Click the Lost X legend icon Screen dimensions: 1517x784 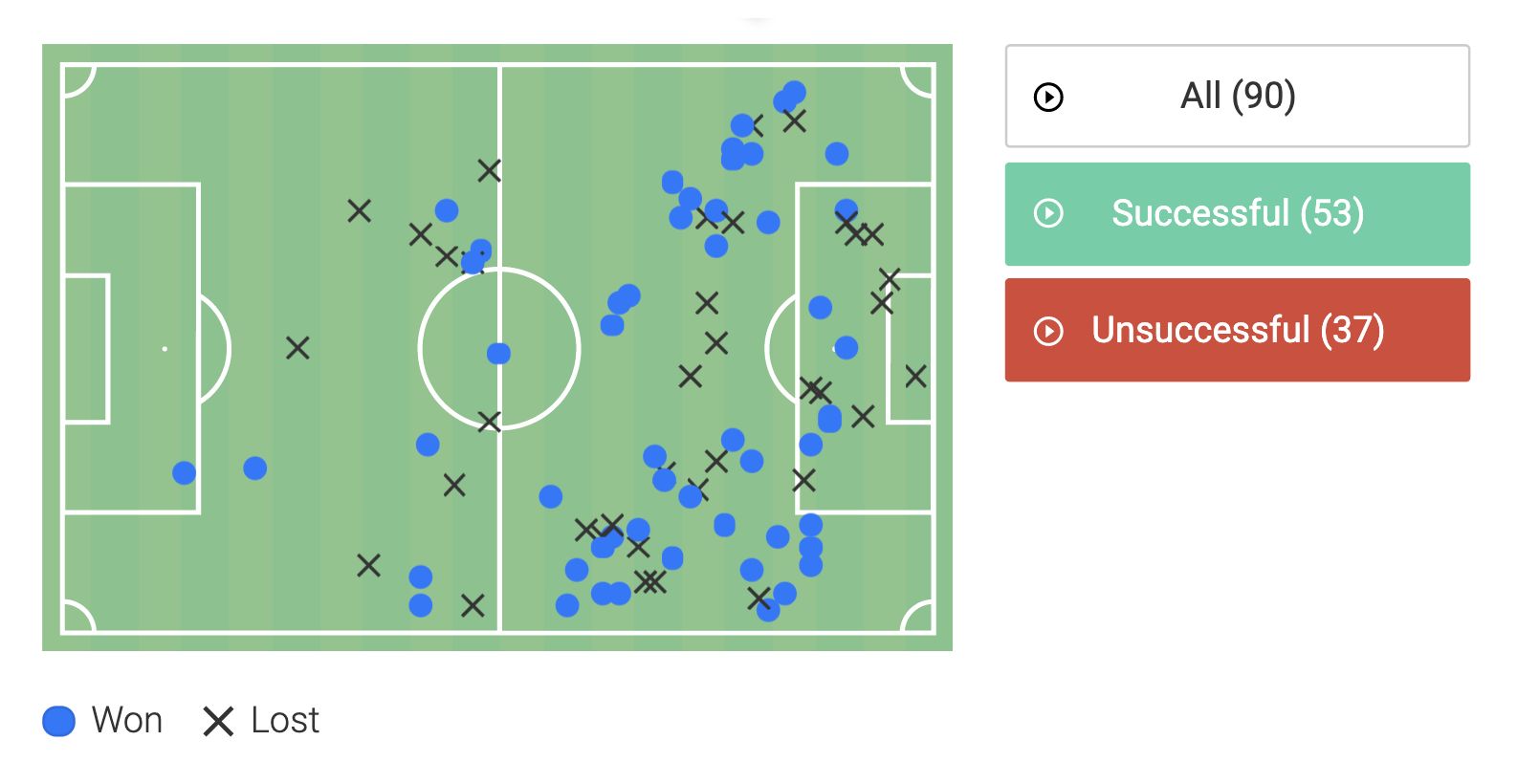click(218, 721)
